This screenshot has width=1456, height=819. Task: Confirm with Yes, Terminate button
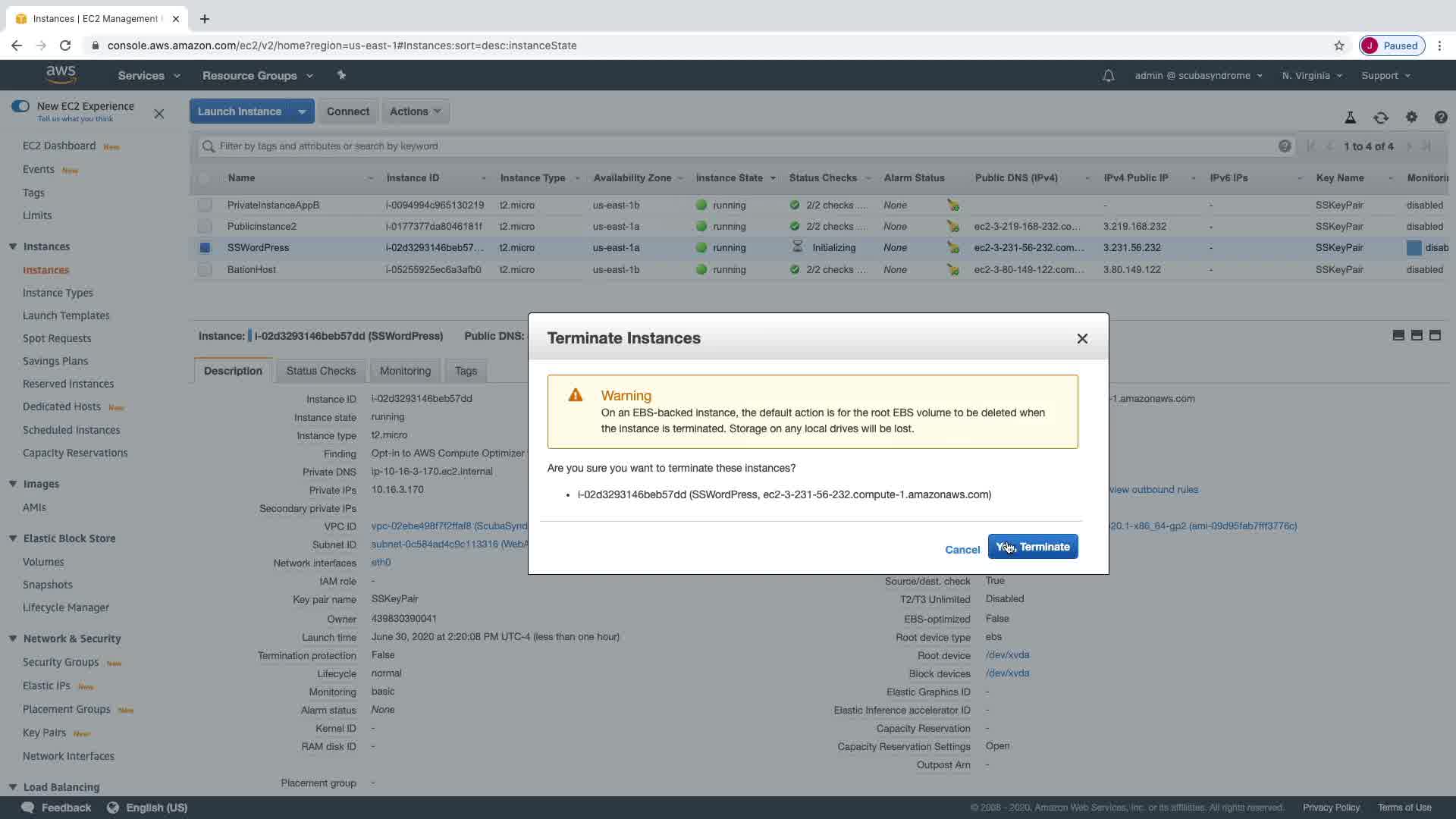tap(1032, 547)
